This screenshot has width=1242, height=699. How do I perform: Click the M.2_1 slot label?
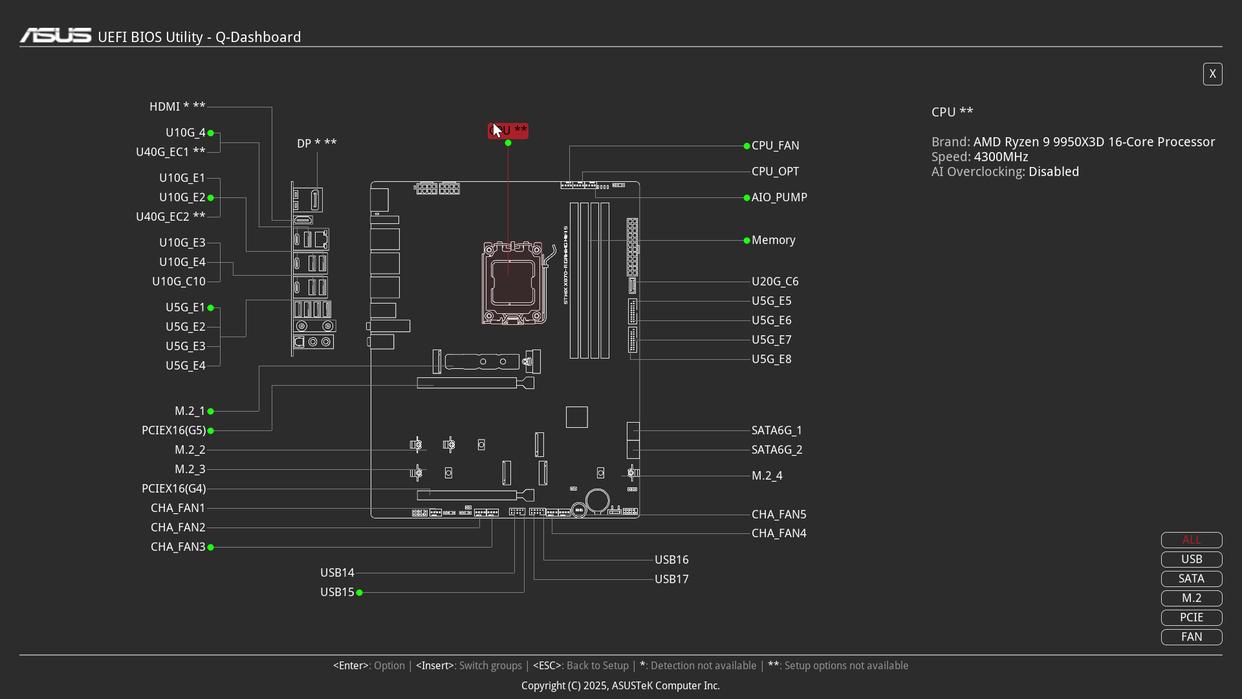click(190, 411)
